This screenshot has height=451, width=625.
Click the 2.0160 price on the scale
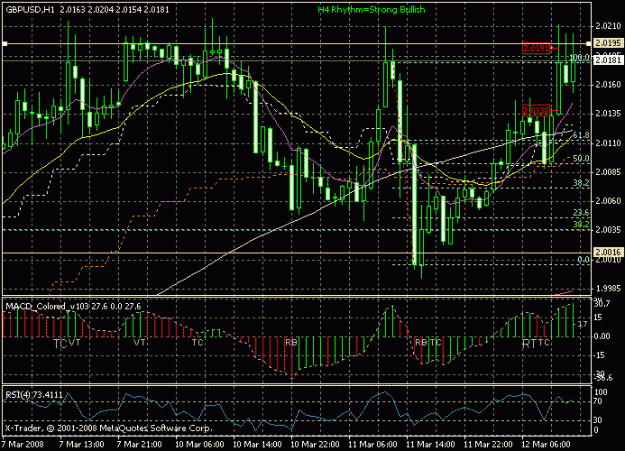(x=608, y=85)
